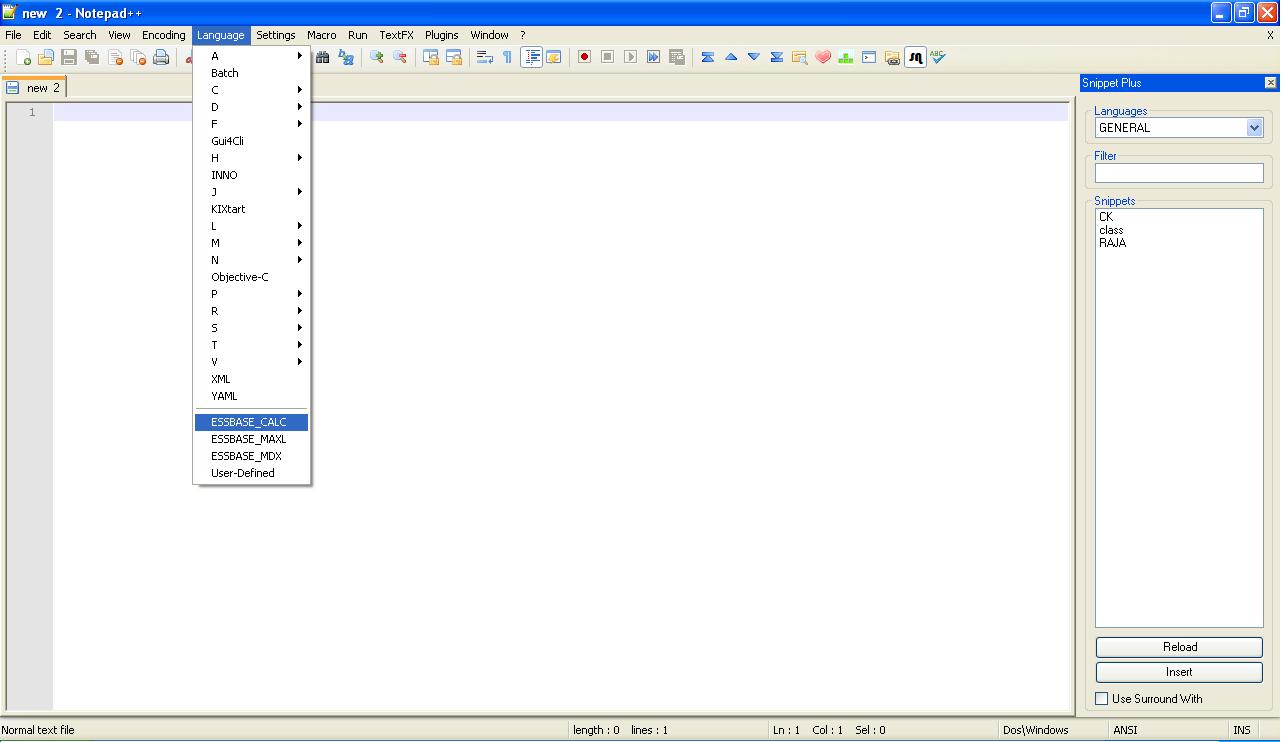Open the Languages dropdown showing GENERAL
Viewport: 1284px width, 742px height.
pyautogui.click(x=1254, y=128)
